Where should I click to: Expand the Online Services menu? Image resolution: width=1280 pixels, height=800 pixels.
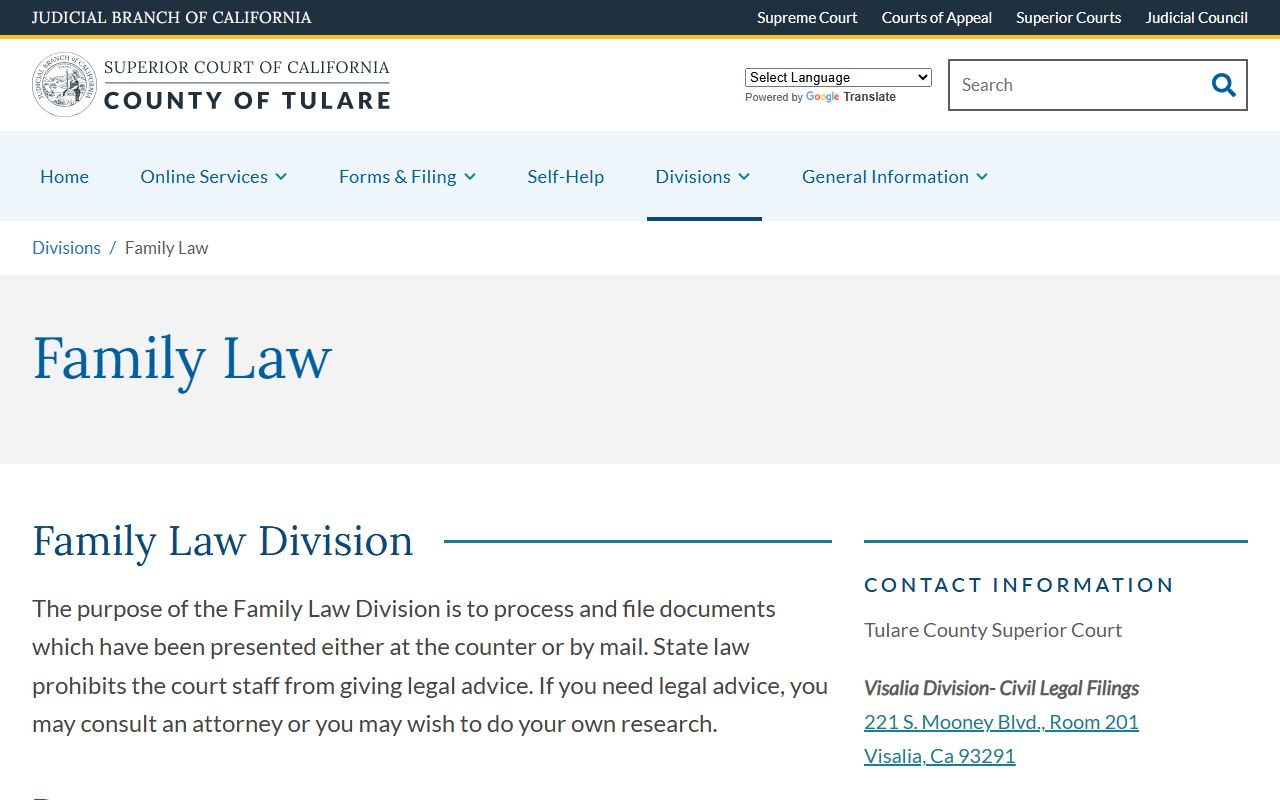click(x=214, y=176)
